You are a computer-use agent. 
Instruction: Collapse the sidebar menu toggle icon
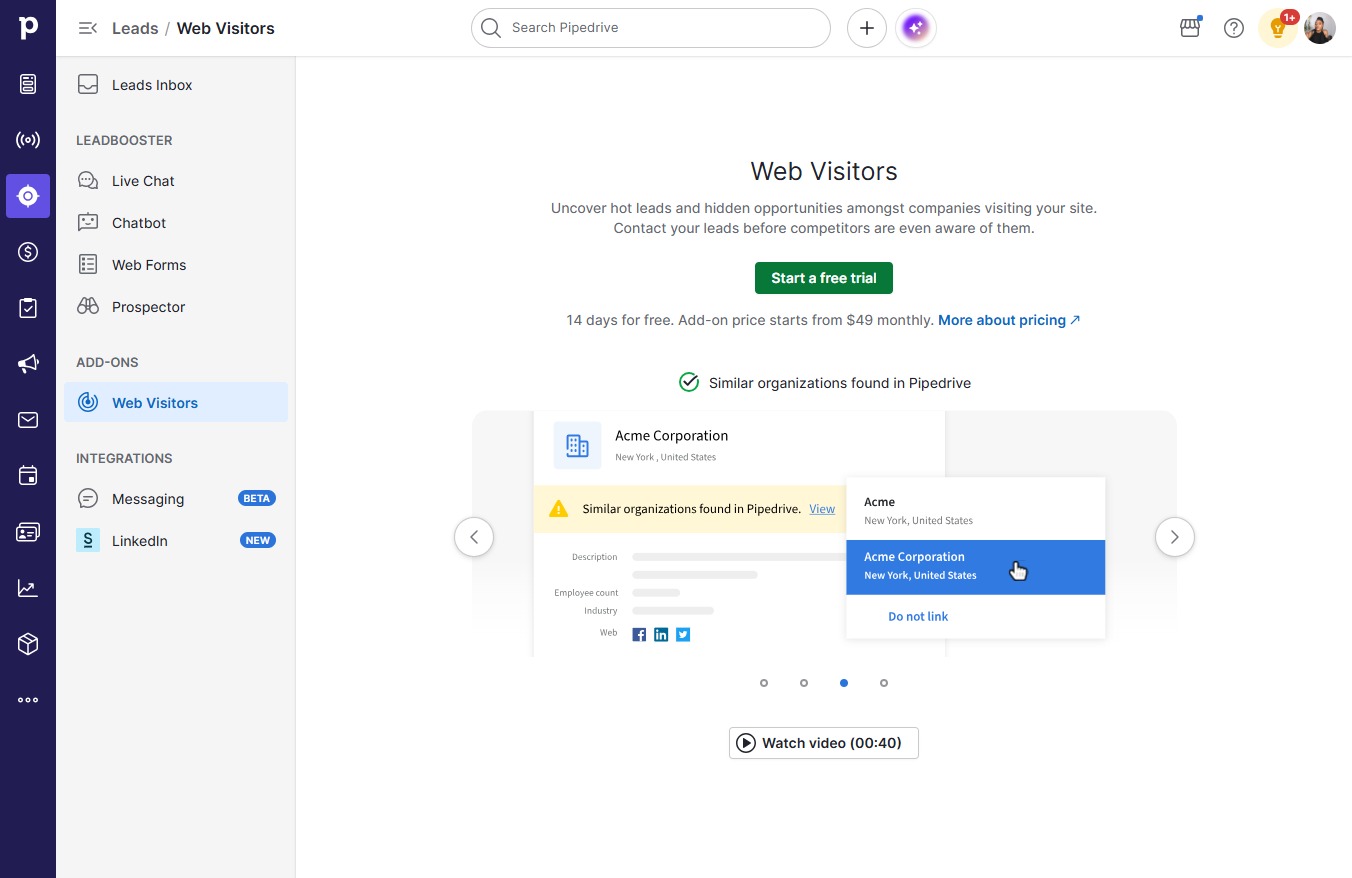point(88,28)
